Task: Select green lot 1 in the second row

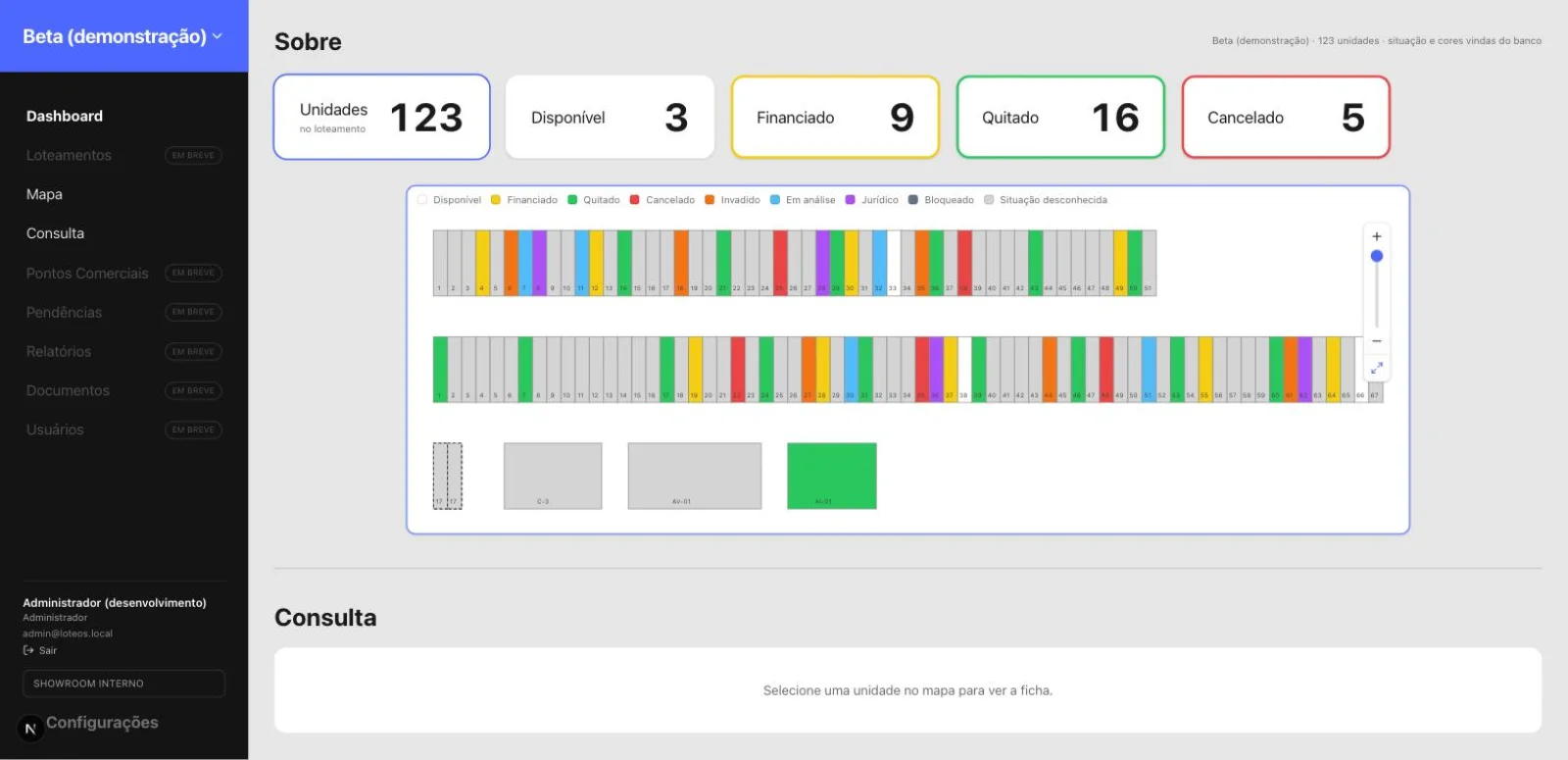Action: pos(440,370)
